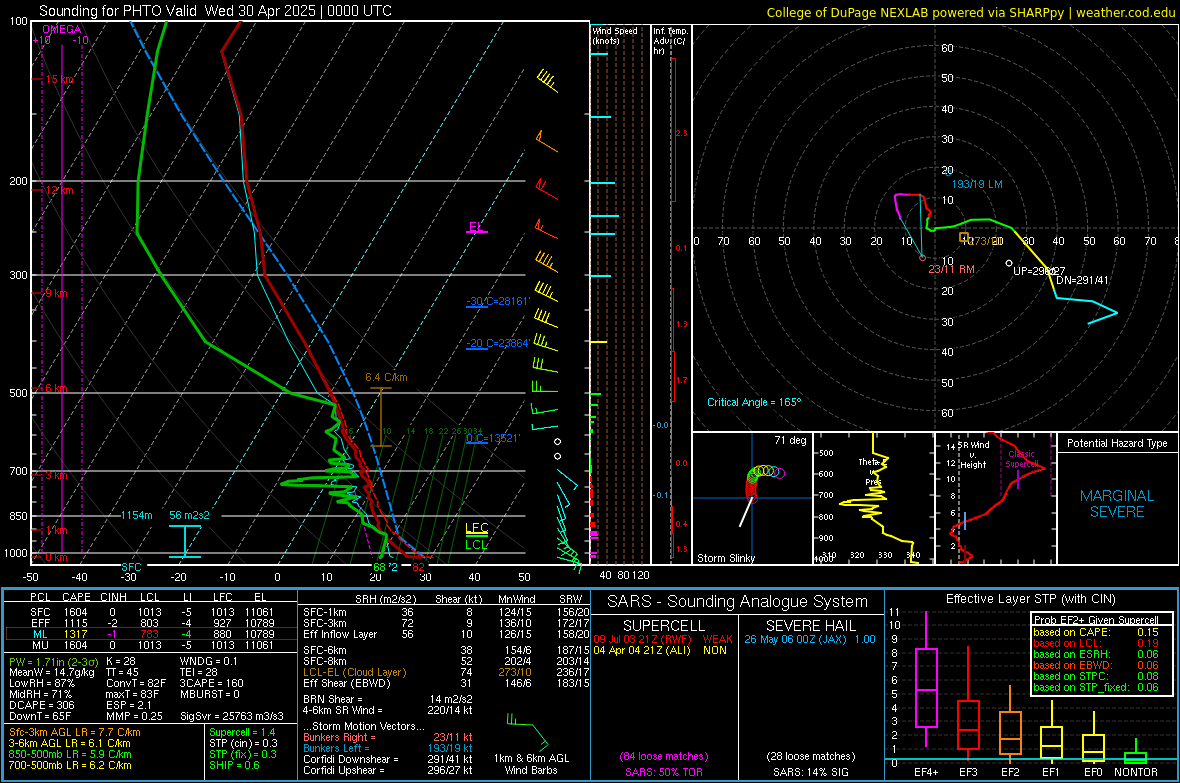Click the 'SARS: 50% TOR' result
1180x783 pixels.
click(663, 772)
